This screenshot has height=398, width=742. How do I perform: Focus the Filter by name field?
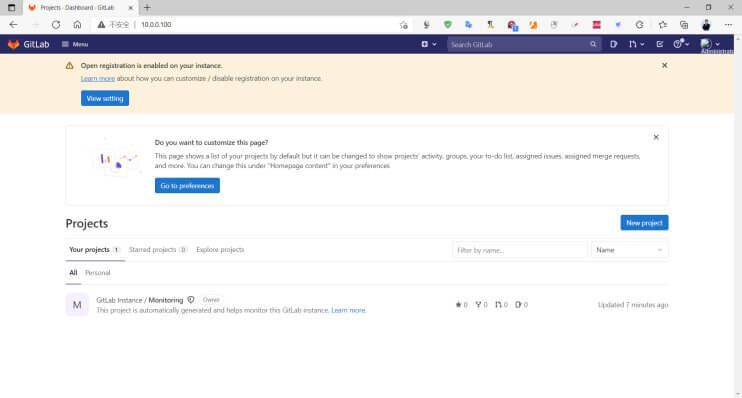519,250
